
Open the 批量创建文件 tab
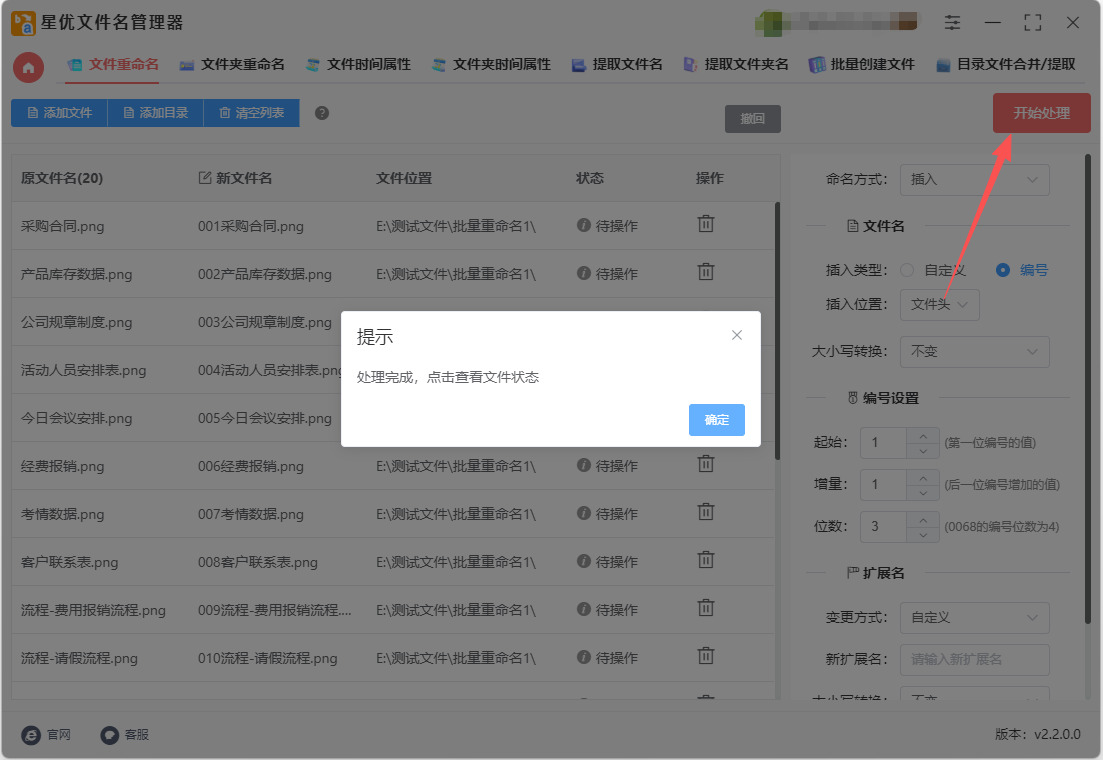pyautogui.click(x=862, y=64)
